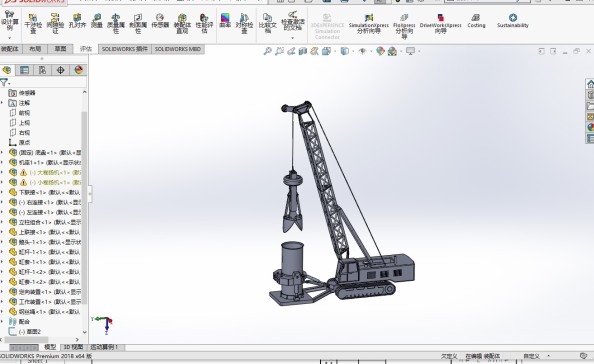Click the 检查激活的文档 check active document tool

click(292, 21)
